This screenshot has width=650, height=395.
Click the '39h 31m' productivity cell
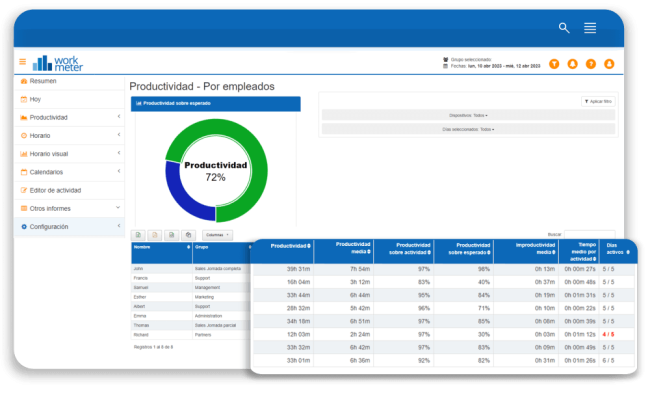click(x=298, y=269)
